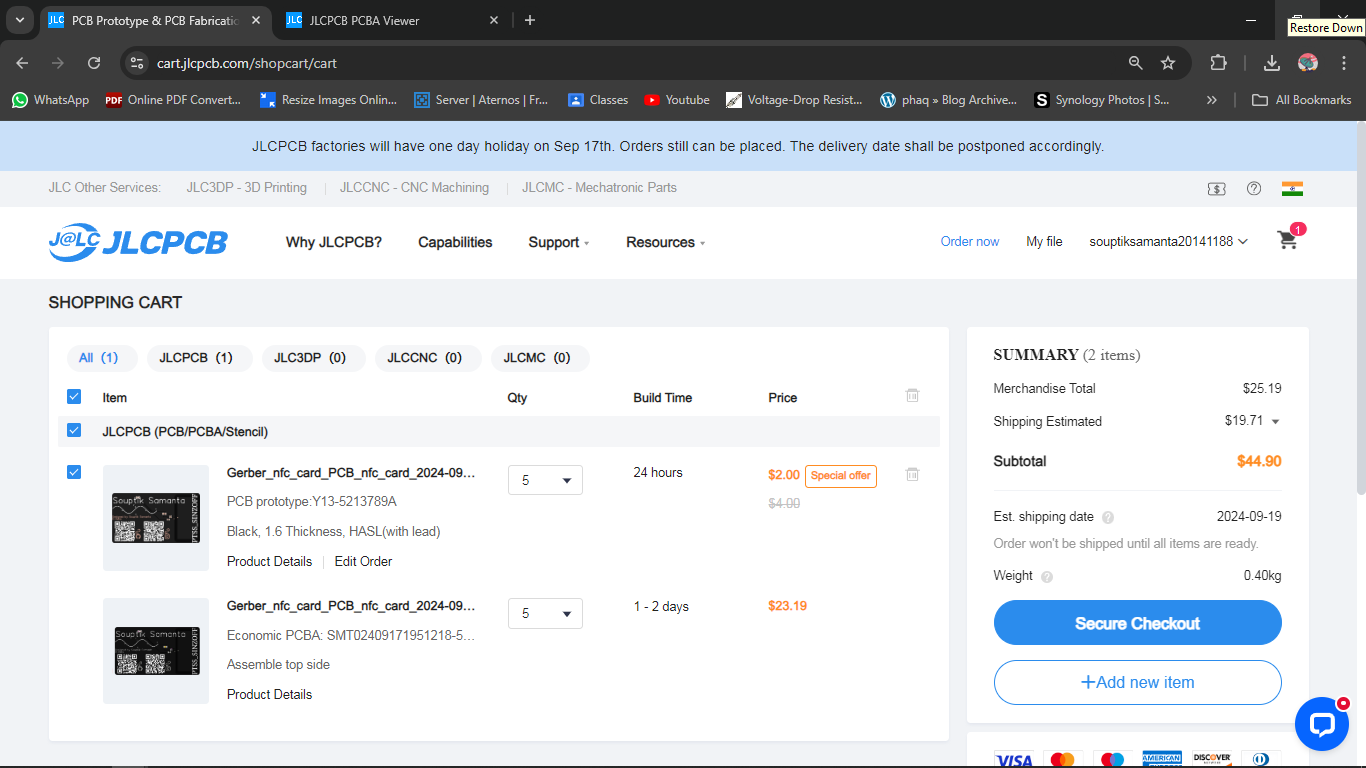Delete all items using header trash icon
1366x768 pixels.
coord(912,396)
